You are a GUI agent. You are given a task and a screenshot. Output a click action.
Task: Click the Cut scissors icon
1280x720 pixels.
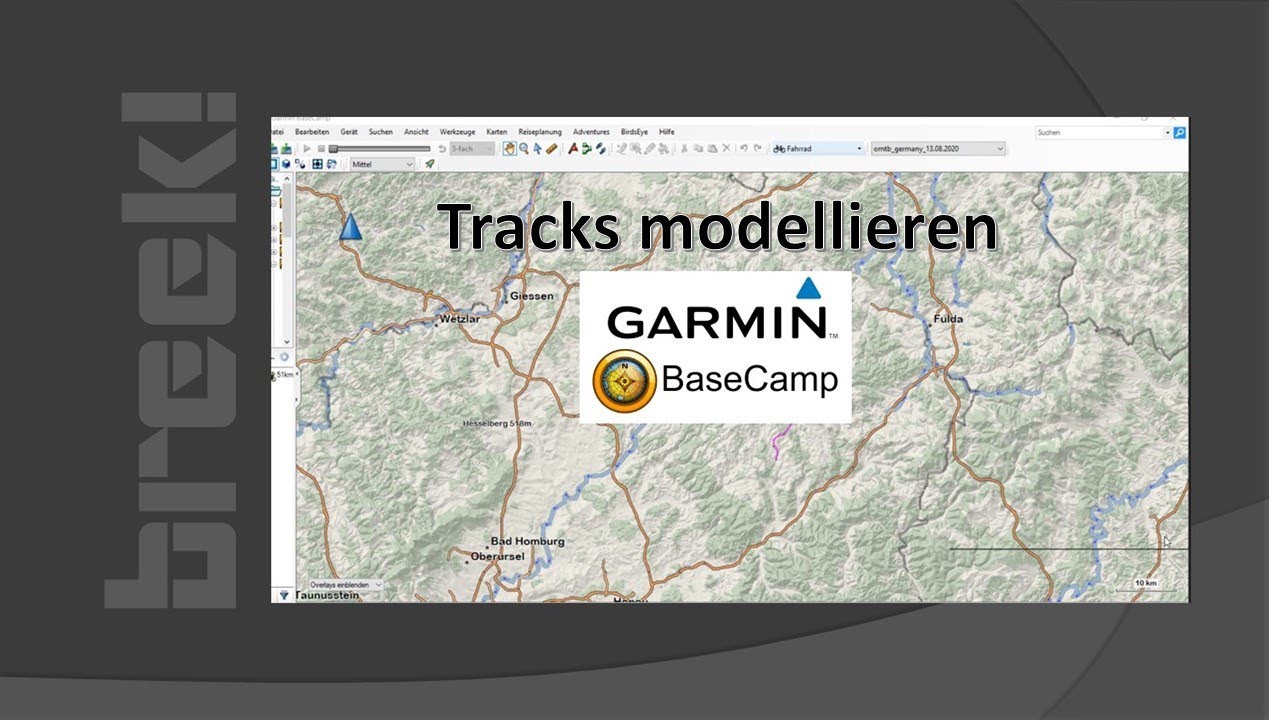[684, 148]
